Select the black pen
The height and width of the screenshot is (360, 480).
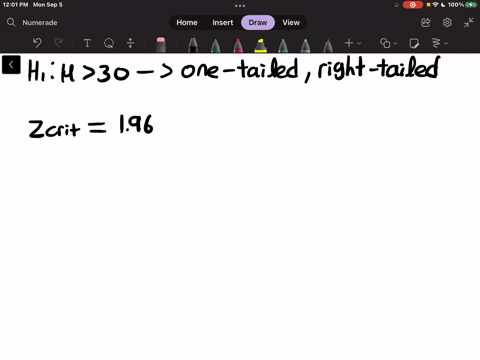pos(193,45)
